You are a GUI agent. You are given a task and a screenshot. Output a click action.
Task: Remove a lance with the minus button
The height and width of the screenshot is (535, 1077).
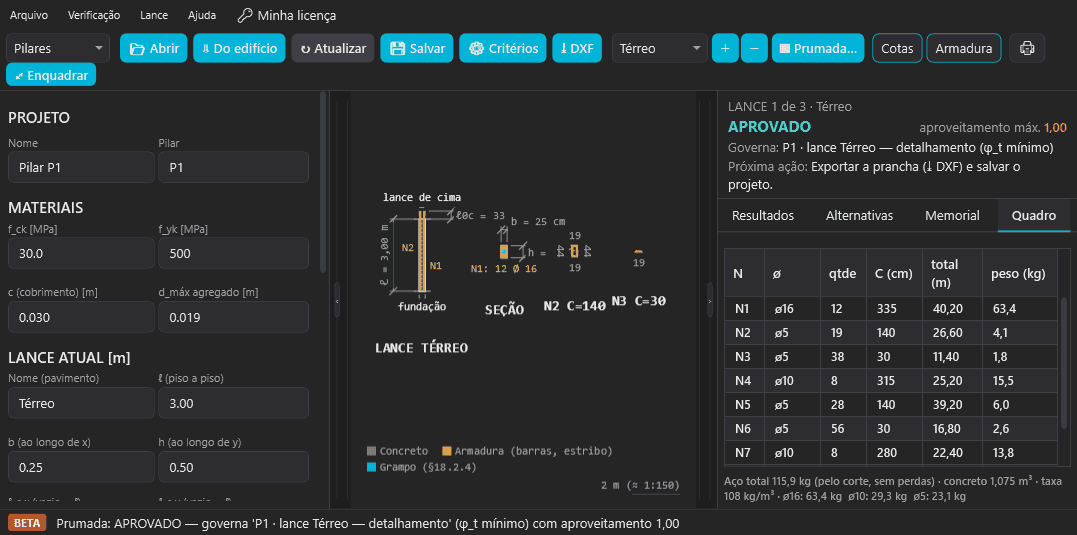click(754, 49)
